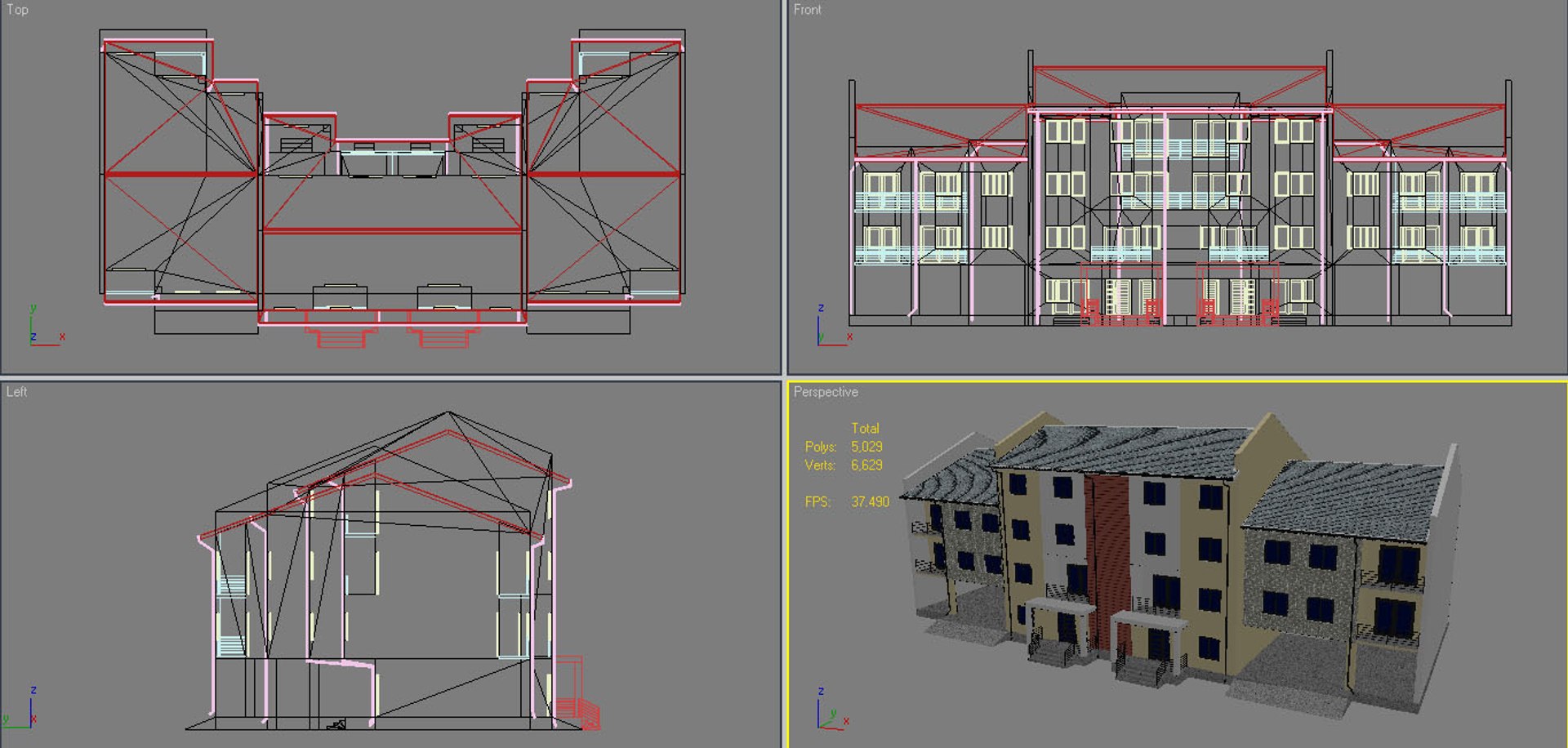The width and height of the screenshot is (1568, 748).
Task: Click the axis tripod in Front viewport
Action: point(835,326)
